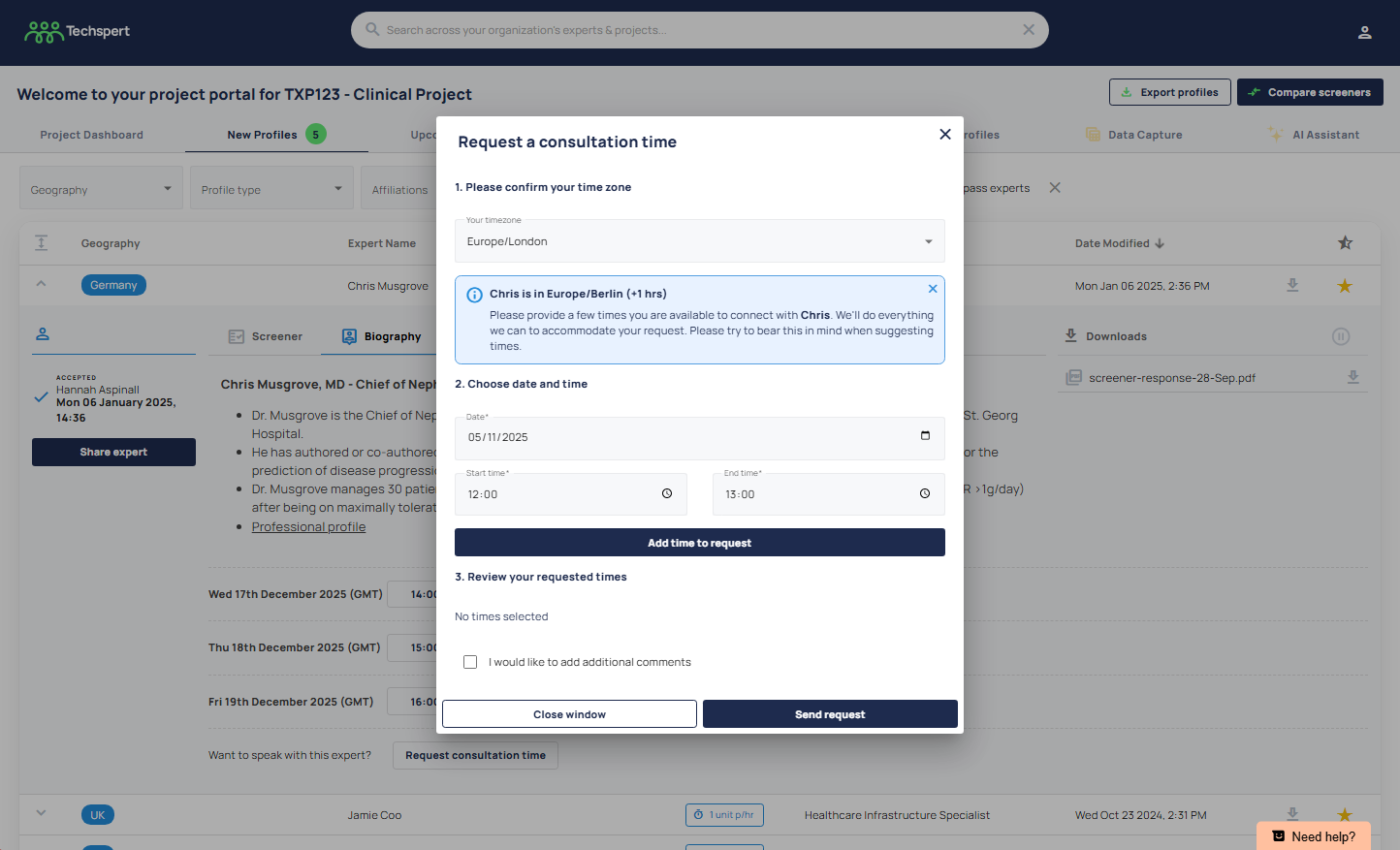Download Jamie Coo's profile
The height and width of the screenshot is (850, 1400).
[1292, 814]
